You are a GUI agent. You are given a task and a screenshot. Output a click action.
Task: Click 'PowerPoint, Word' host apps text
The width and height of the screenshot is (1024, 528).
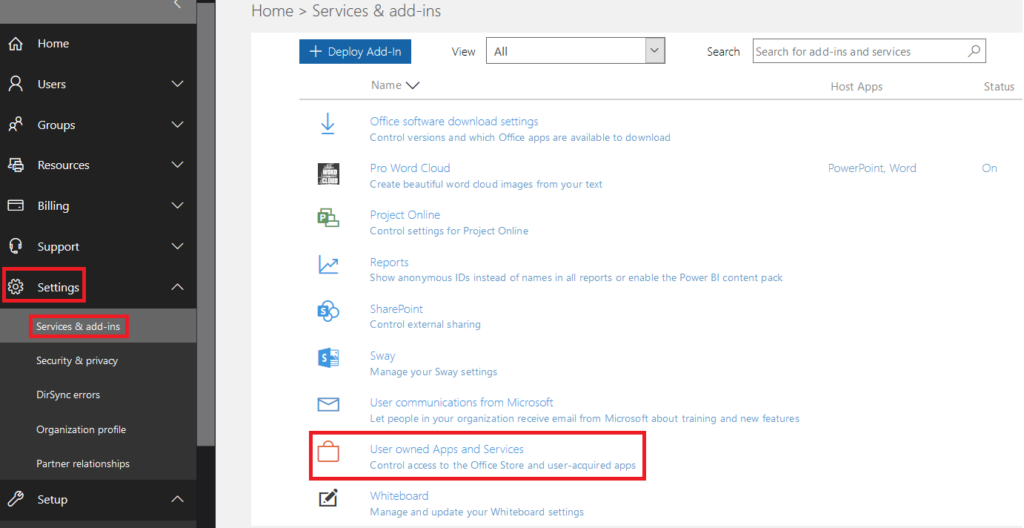tap(872, 168)
